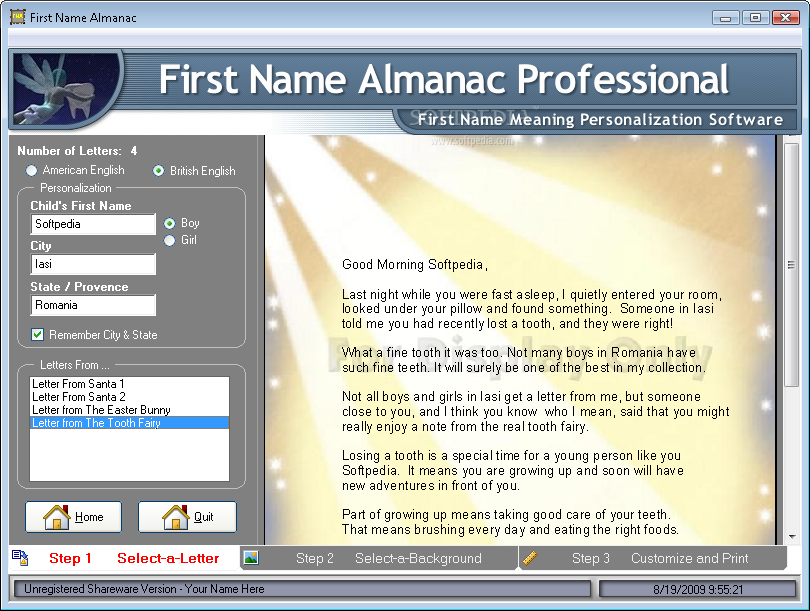
Task: Click the Good Morning Softpedia greeting line
Action: 415,264
